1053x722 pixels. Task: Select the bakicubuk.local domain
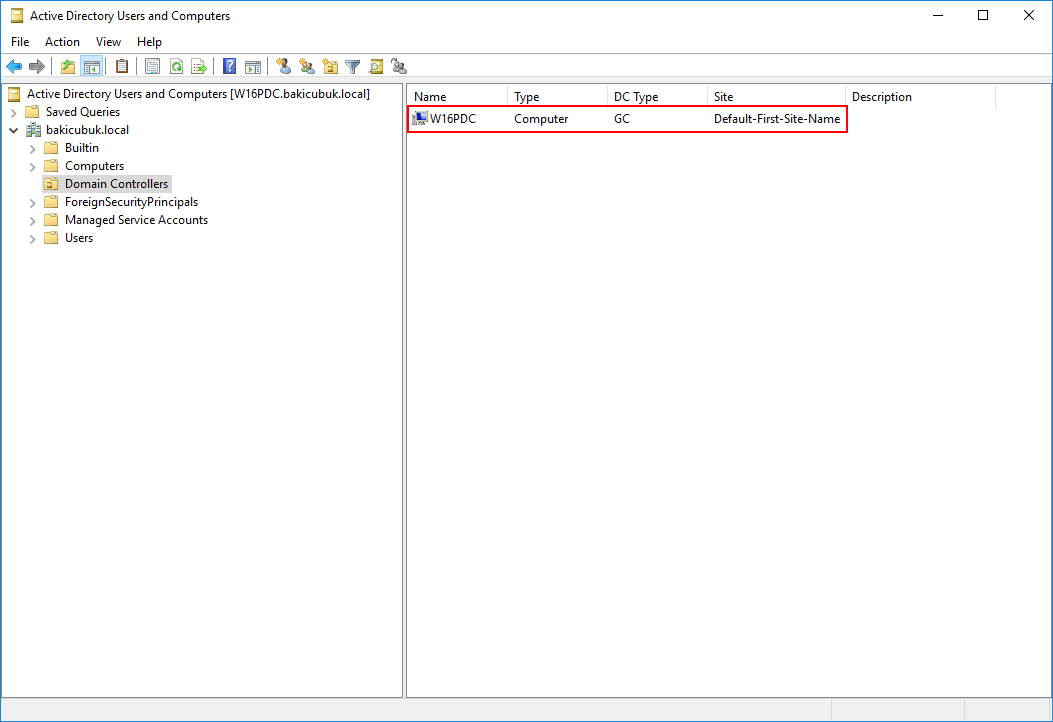(x=87, y=130)
